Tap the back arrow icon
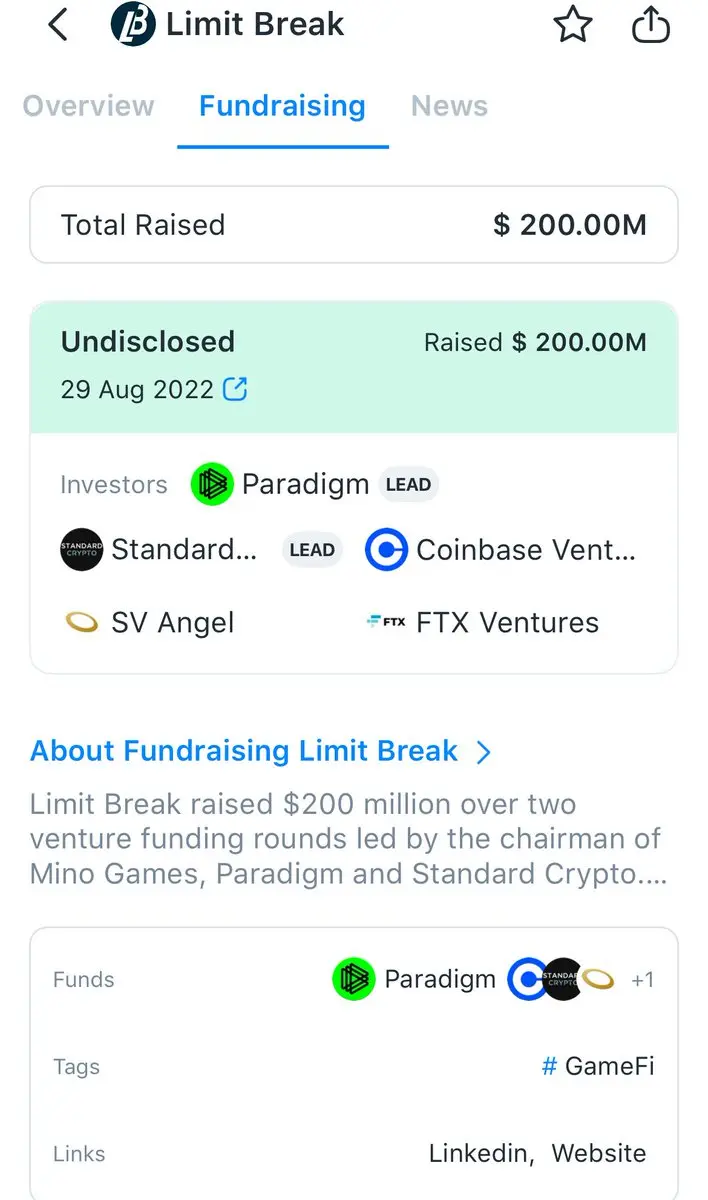Image resolution: width=708 pixels, height=1200 pixels. coord(58,25)
